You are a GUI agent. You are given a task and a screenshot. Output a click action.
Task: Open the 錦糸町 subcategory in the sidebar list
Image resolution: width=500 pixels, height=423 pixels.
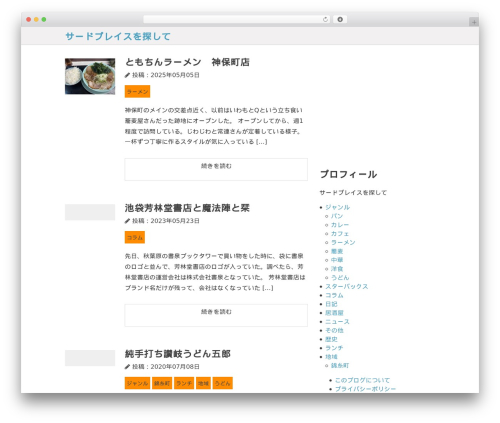click(340, 366)
